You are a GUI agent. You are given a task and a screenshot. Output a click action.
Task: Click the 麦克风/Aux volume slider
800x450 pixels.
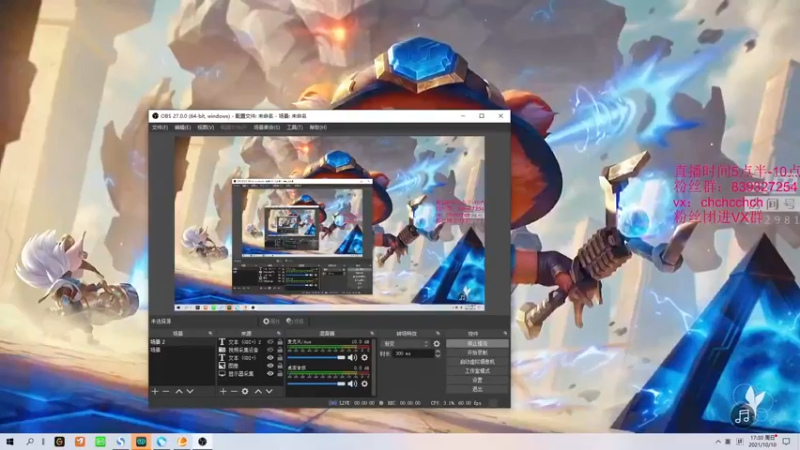pyautogui.click(x=316, y=358)
